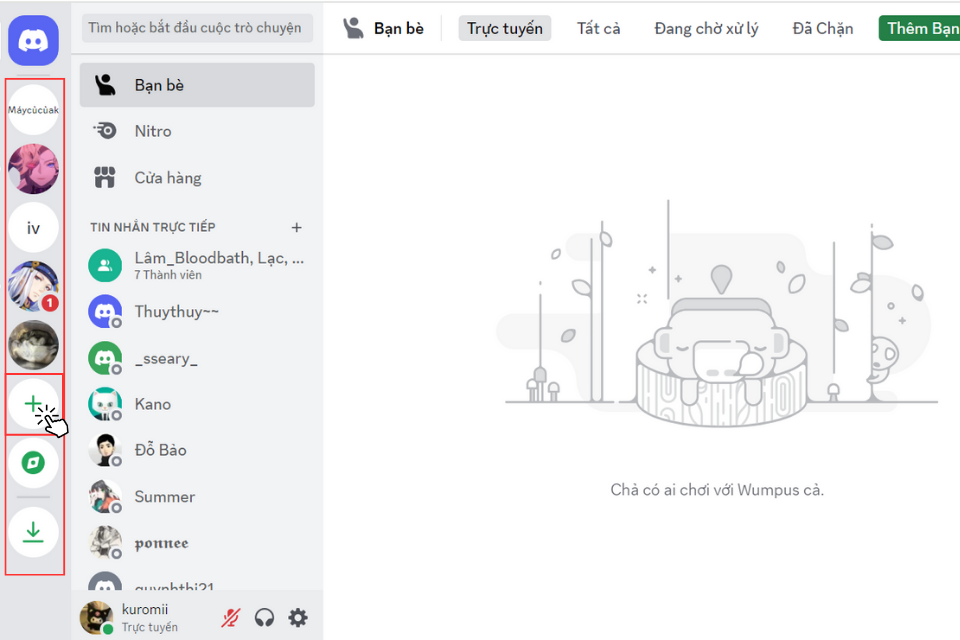This screenshot has height=640, width=960.
Task: Switch to Đang chờ xử lý tab
Action: point(706,28)
